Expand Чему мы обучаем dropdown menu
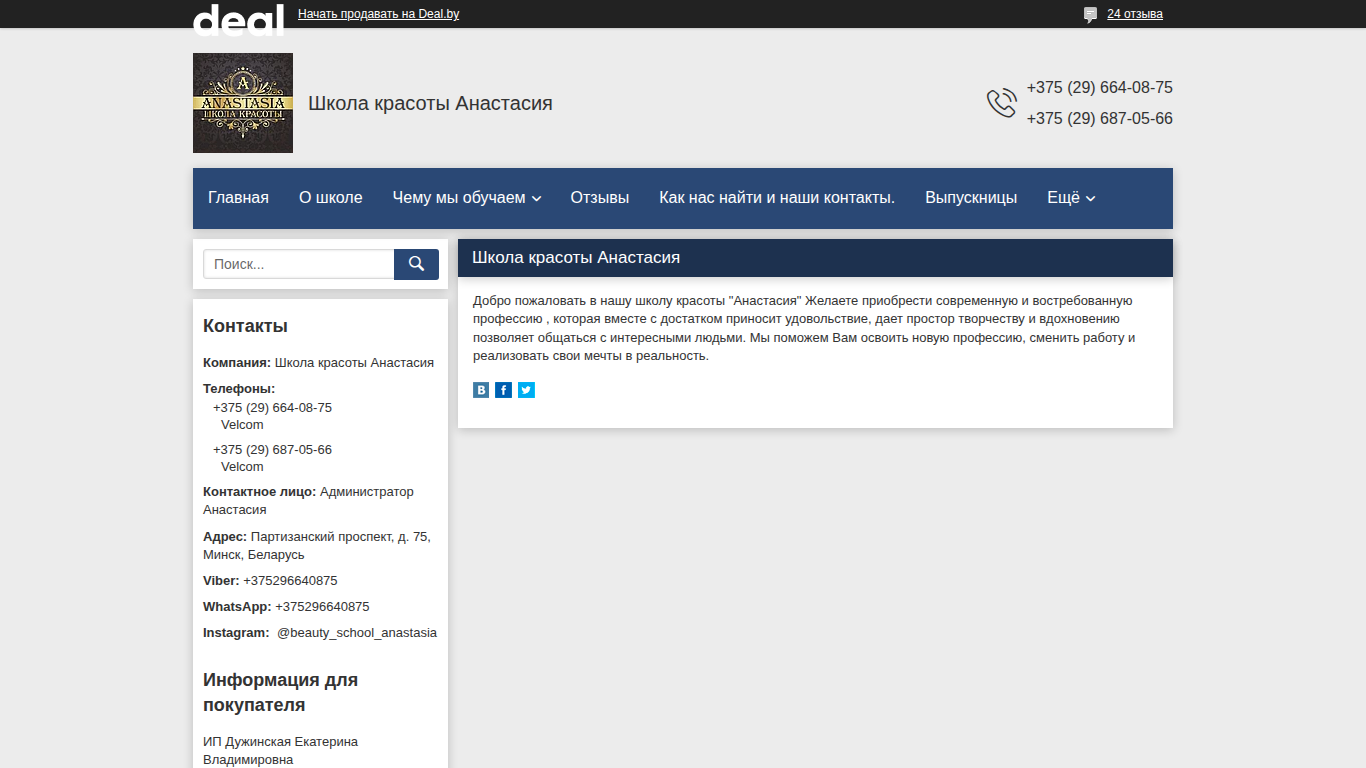Image resolution: width=1366 pixels, height=768 pixels. (467, 198)
